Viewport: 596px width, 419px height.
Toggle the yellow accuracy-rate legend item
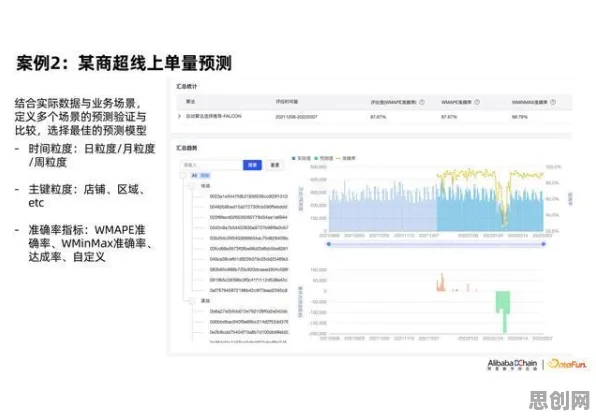coord(346,158)
